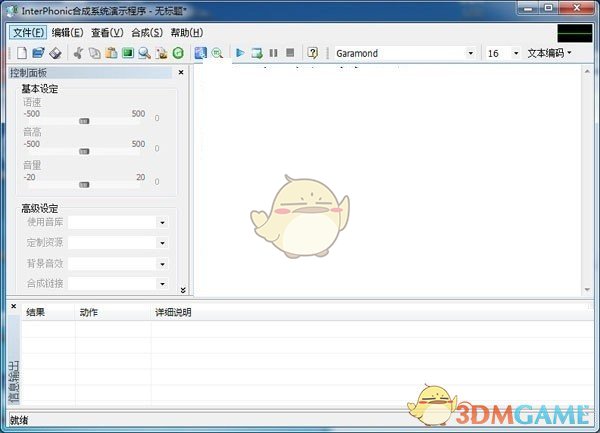Stop playback with the stop square icon
The height and width of the screenshot is (433, 600).
(x=290, y=52)
